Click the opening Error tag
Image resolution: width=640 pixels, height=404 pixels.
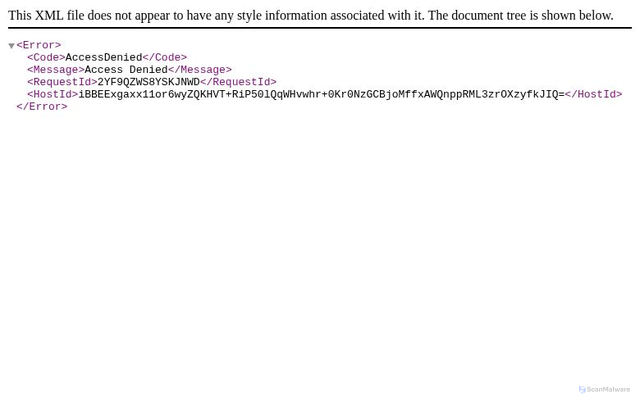pos(38,45)
